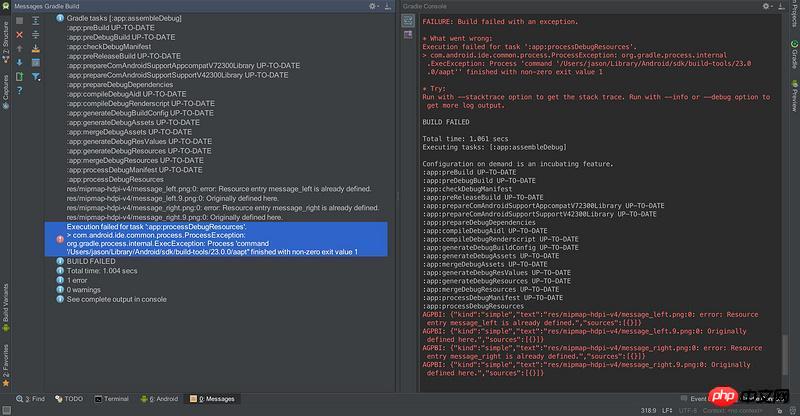Select message_left.png 'already defined' error row
The width and height of the screenshot is (800, 416).
click(219, 189)
